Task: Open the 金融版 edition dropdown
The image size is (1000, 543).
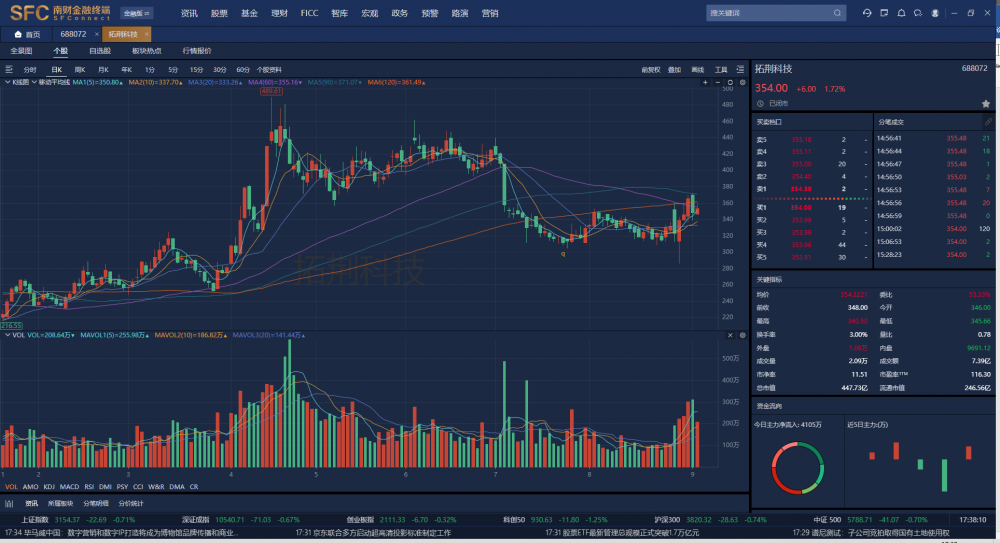Action: point(136,14)
